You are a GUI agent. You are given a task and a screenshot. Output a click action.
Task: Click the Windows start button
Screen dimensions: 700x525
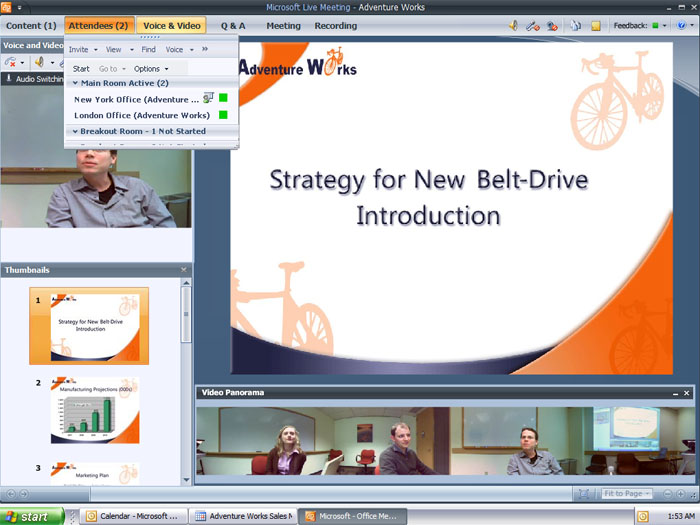pos(31,517)
